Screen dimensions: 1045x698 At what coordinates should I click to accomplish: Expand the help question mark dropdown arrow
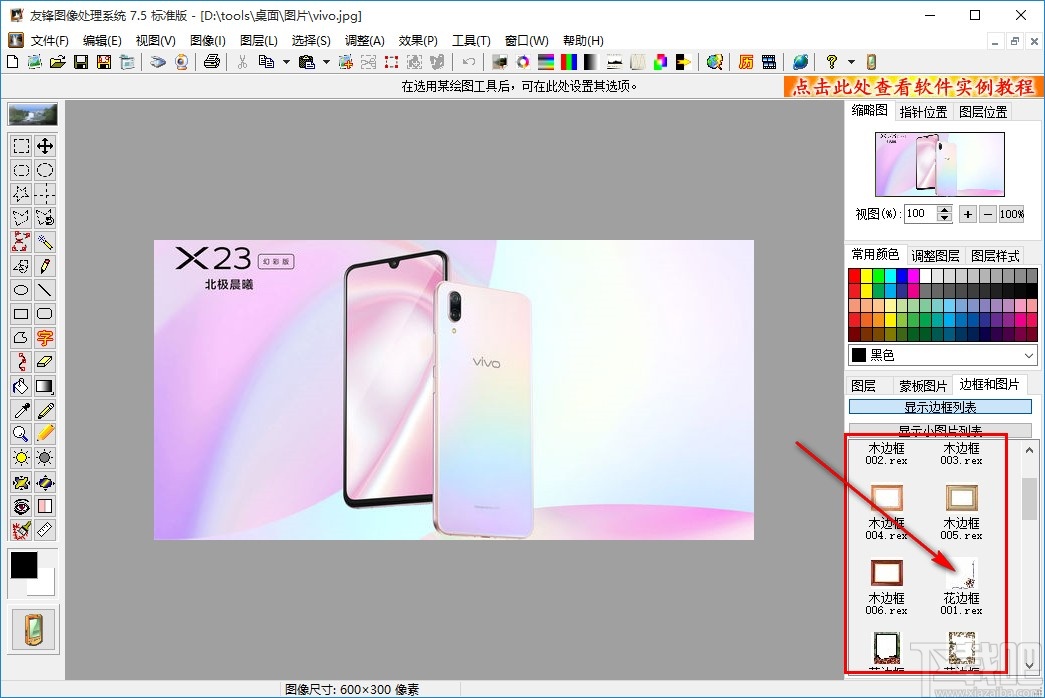(x=851, y=62)
